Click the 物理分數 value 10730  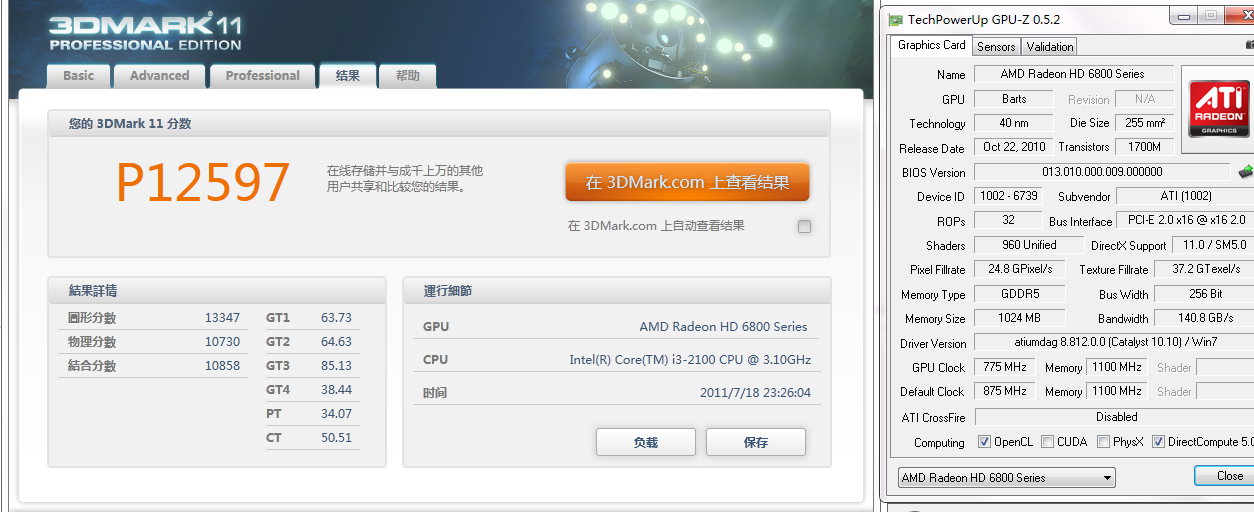(222, 342)
